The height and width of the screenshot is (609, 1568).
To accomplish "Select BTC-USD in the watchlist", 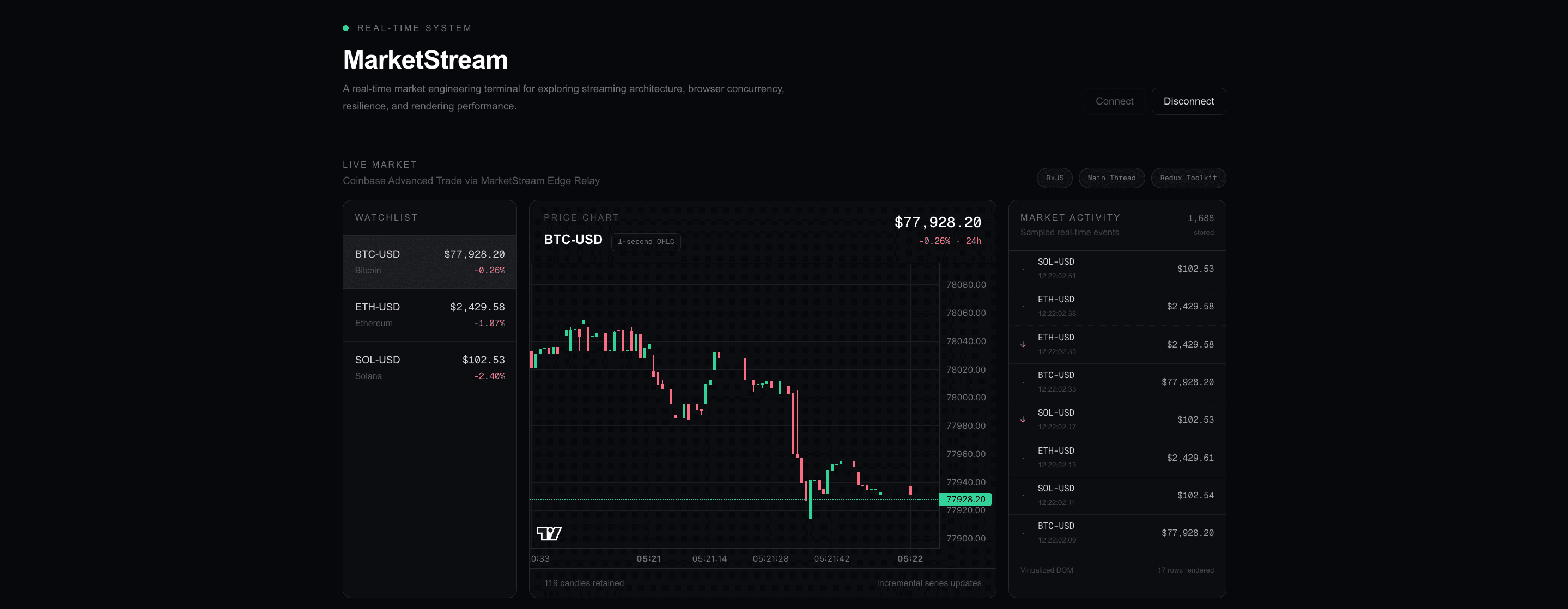I will click(x=430, y=261).
